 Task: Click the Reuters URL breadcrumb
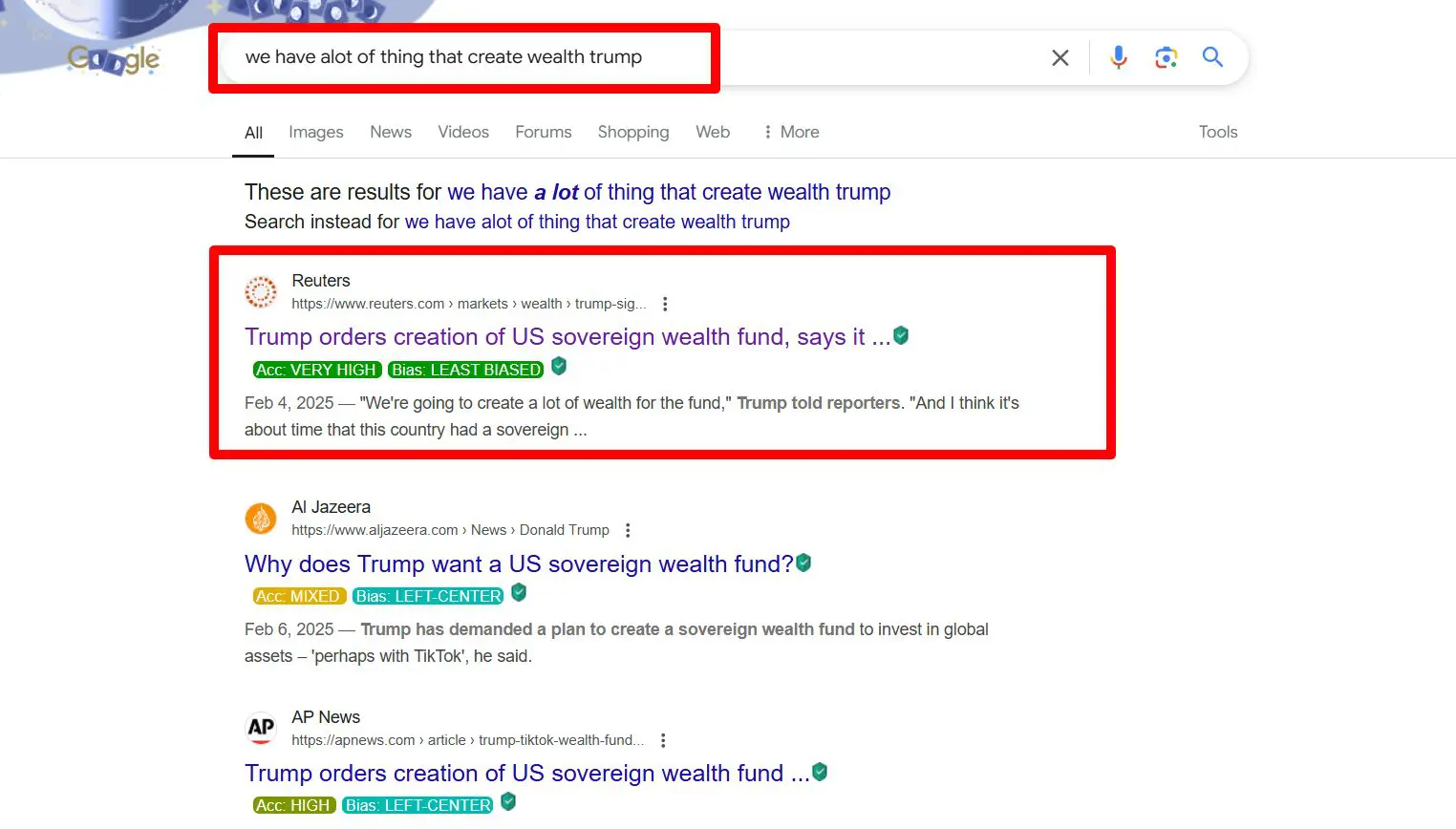469,304
